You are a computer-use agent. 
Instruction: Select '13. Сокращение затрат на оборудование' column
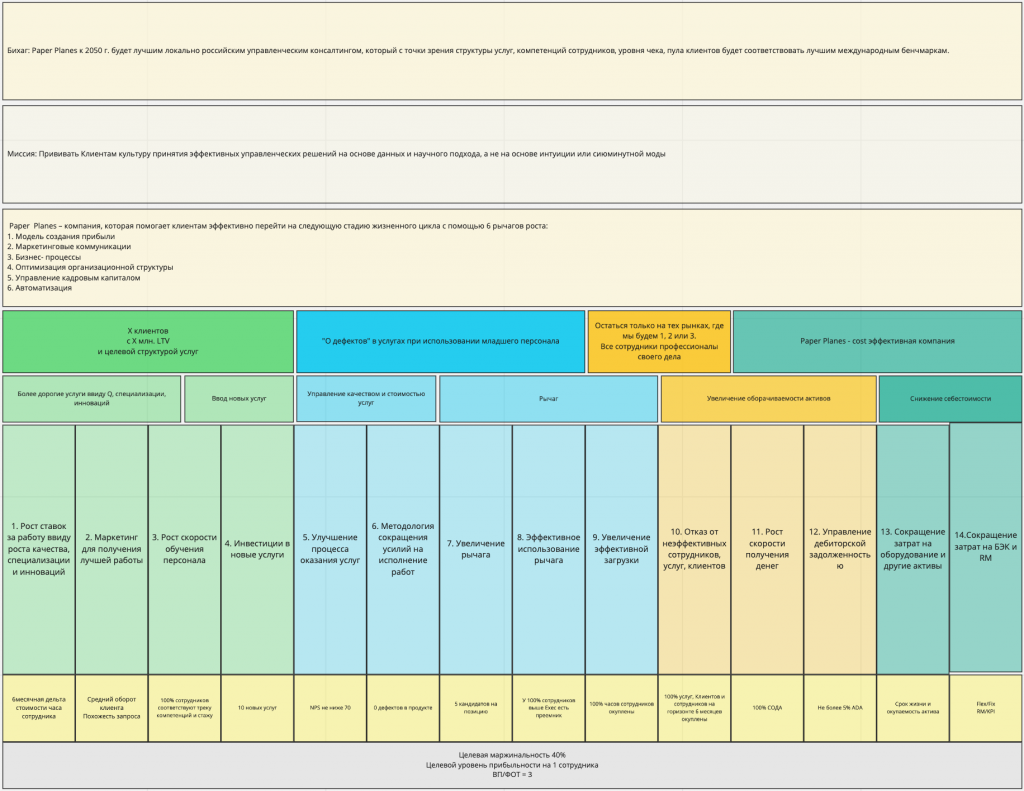(x=912, y=549)
